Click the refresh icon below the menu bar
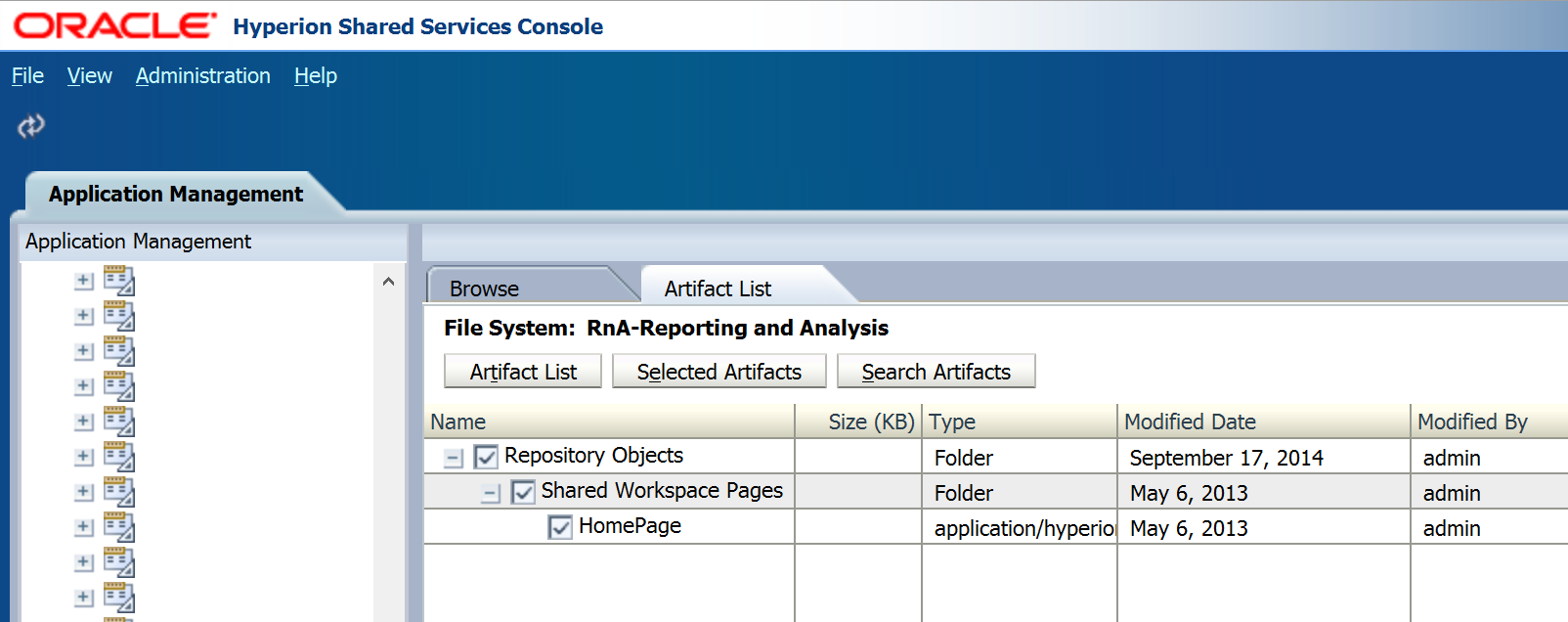The height and width of the screenshot is (622, 1568). click(31, 126)
